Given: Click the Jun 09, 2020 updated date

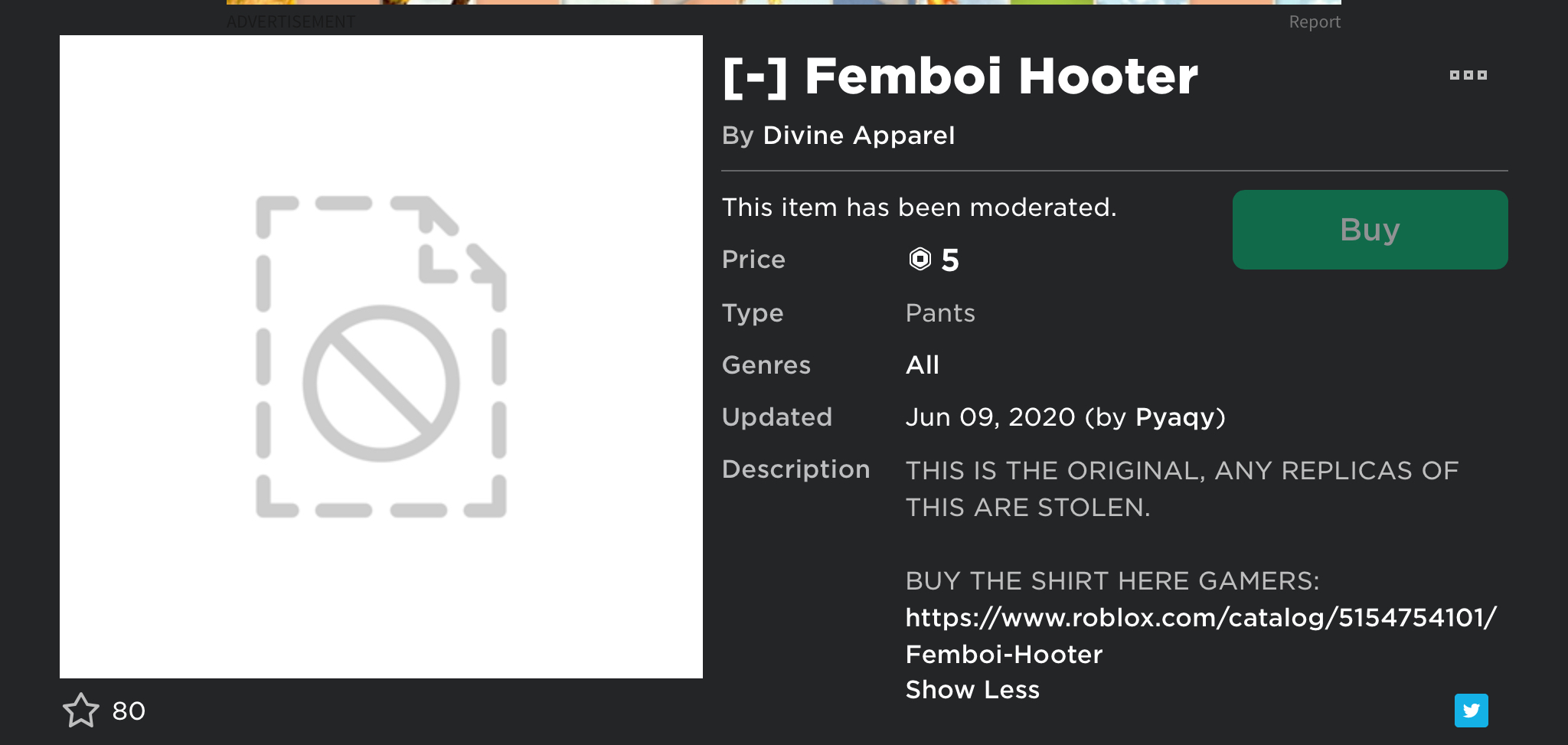Looking at the screenshot, I should coord(991,417).
